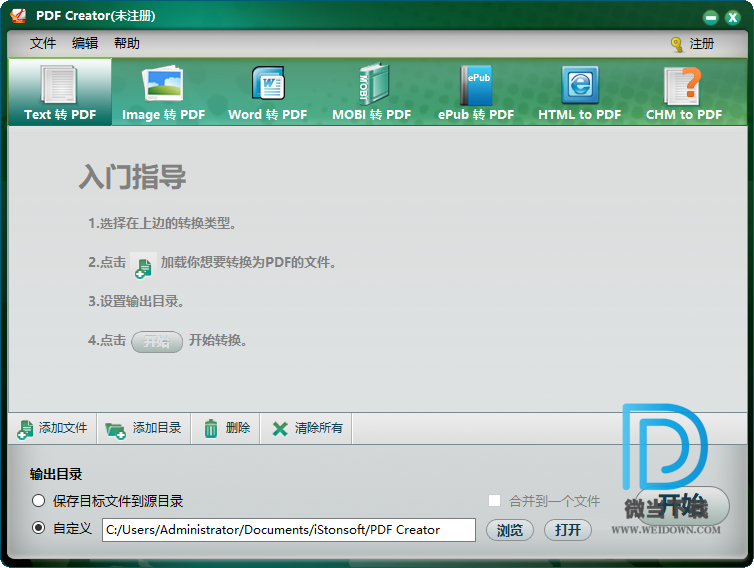The image size is (754, 568).
Task: Click the 开始 sample button in step 4
Action: (157, 342)
